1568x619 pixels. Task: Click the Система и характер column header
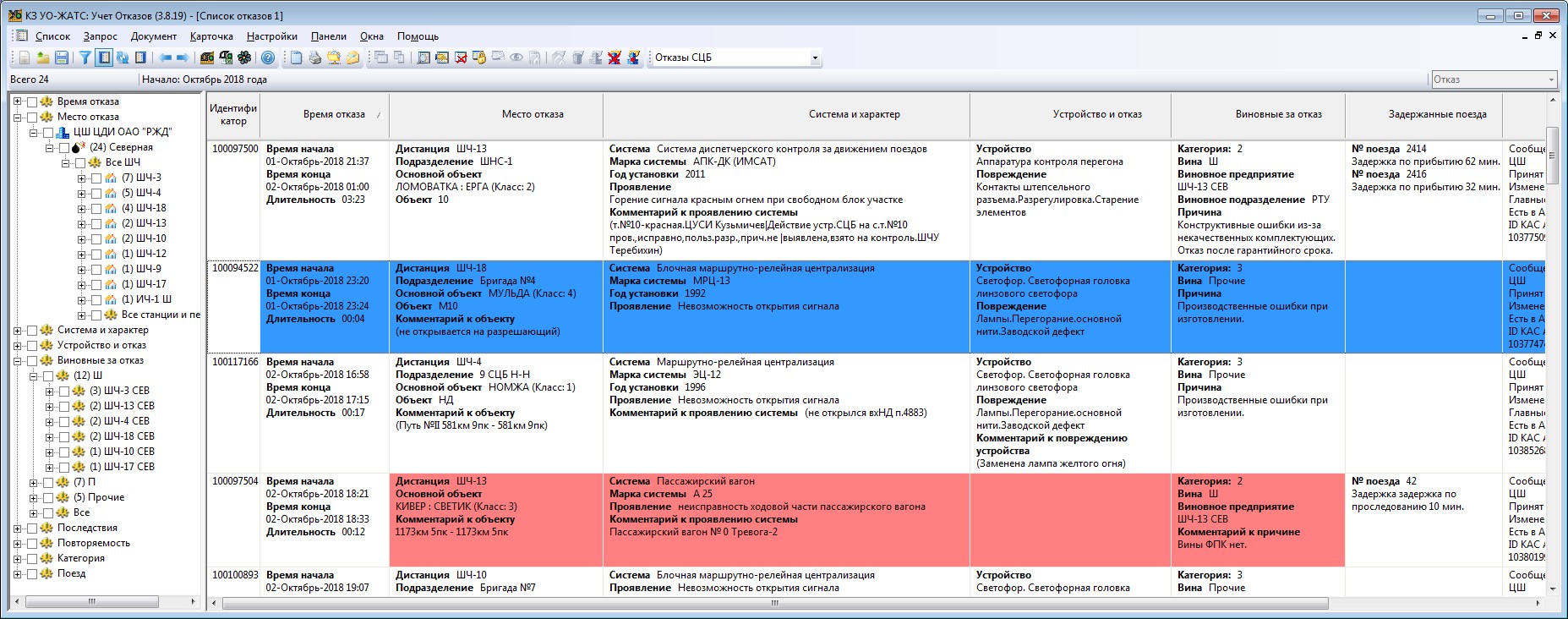tap(786, 114)
